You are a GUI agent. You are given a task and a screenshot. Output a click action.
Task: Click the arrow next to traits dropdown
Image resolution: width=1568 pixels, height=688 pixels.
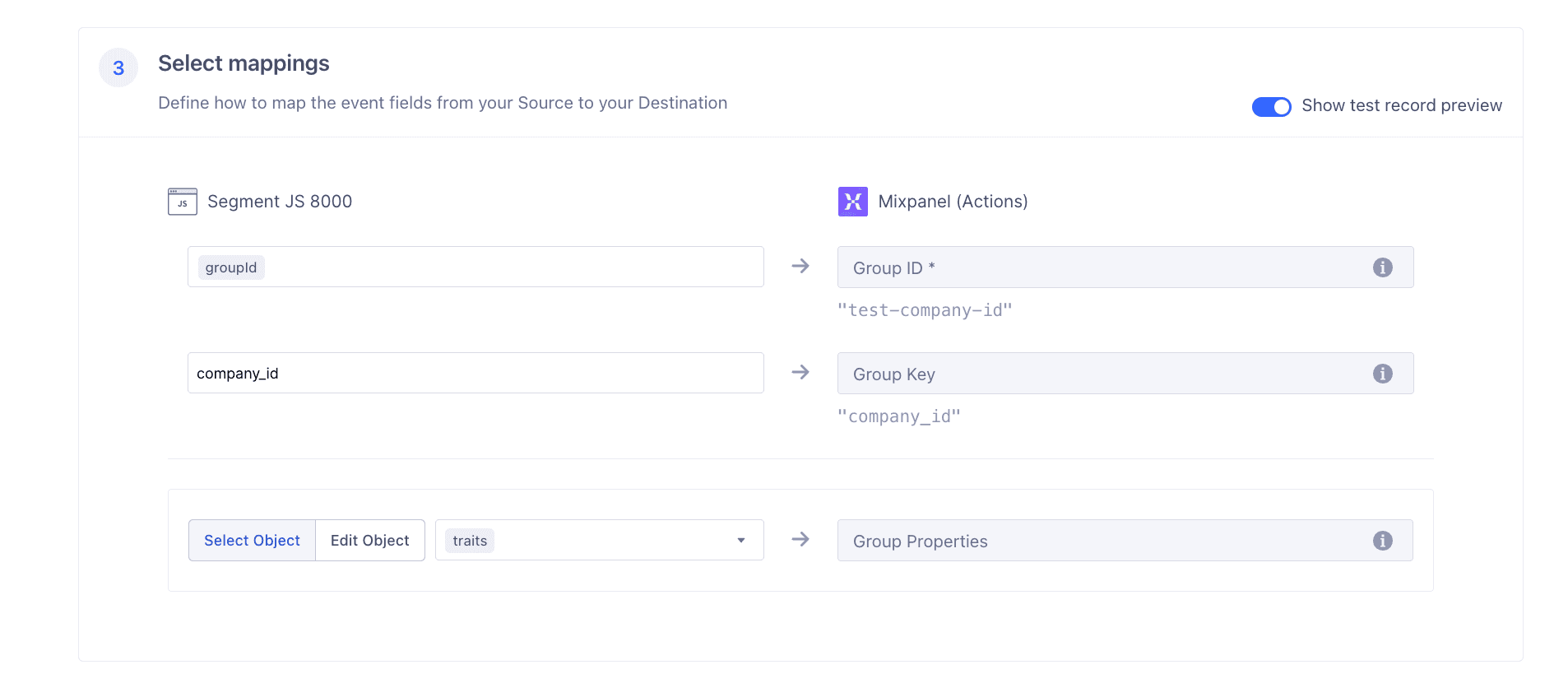(800, 540)
